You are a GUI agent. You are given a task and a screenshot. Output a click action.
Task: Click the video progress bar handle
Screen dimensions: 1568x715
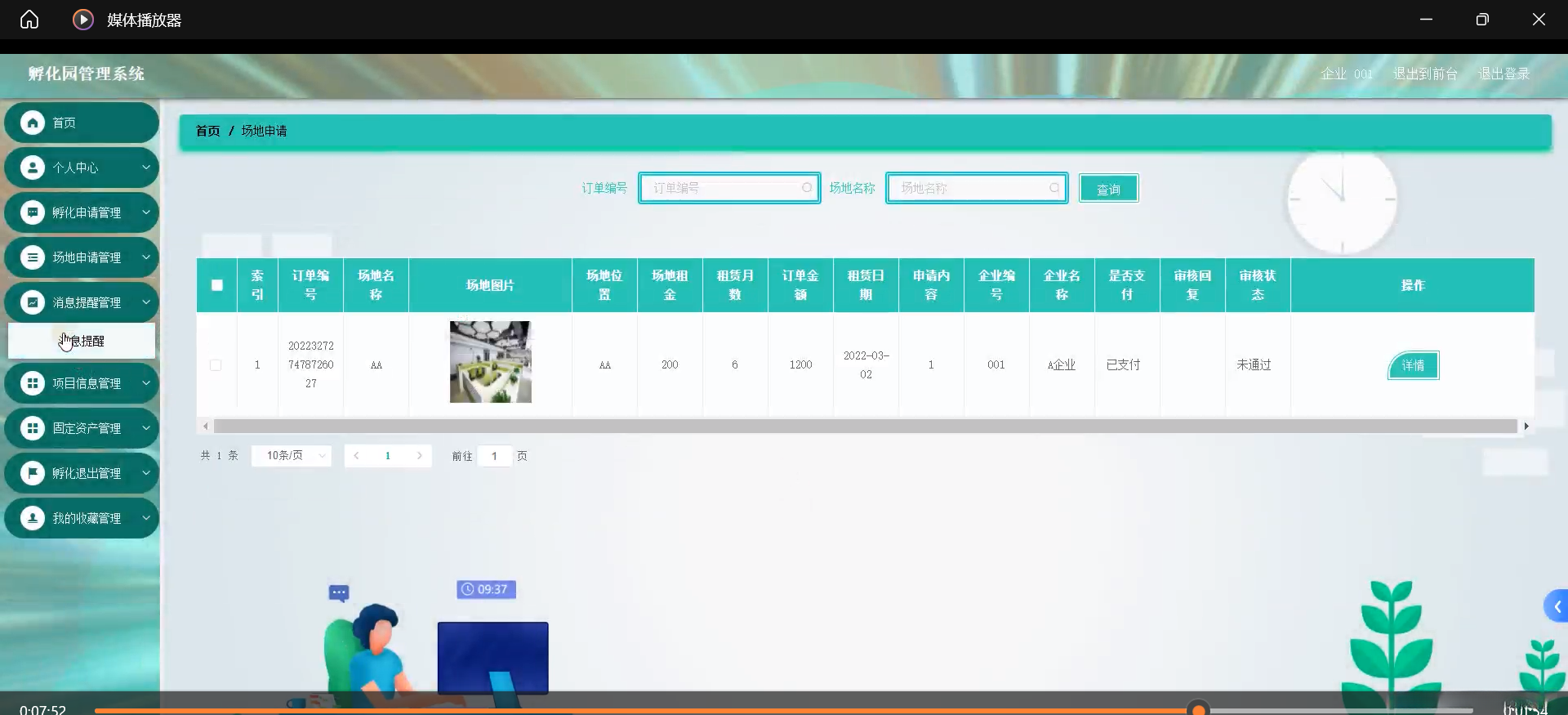click(x=1198, y=709)
